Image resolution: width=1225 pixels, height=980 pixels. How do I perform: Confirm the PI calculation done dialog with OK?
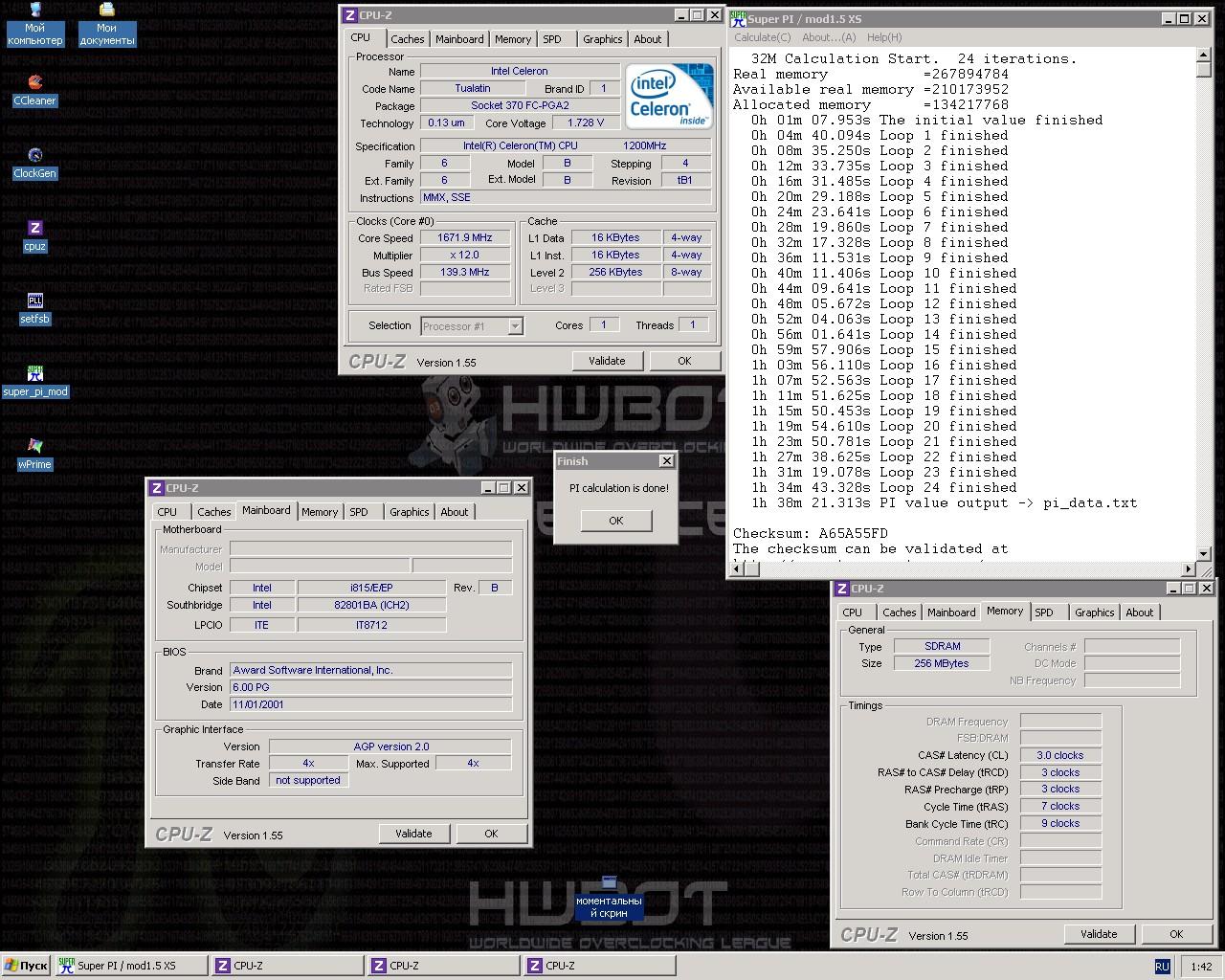616,521
